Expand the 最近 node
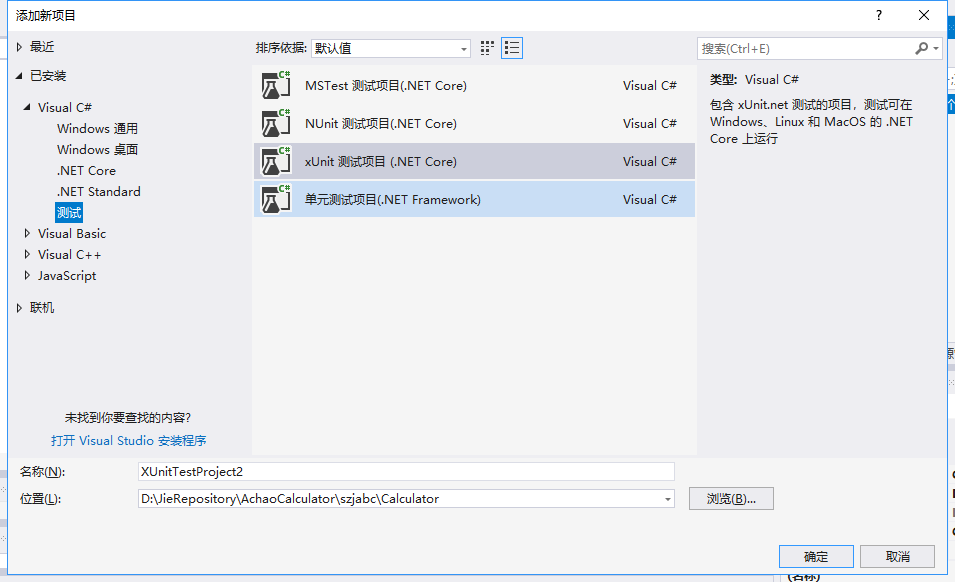955x582 pixels. coord(19,47)
